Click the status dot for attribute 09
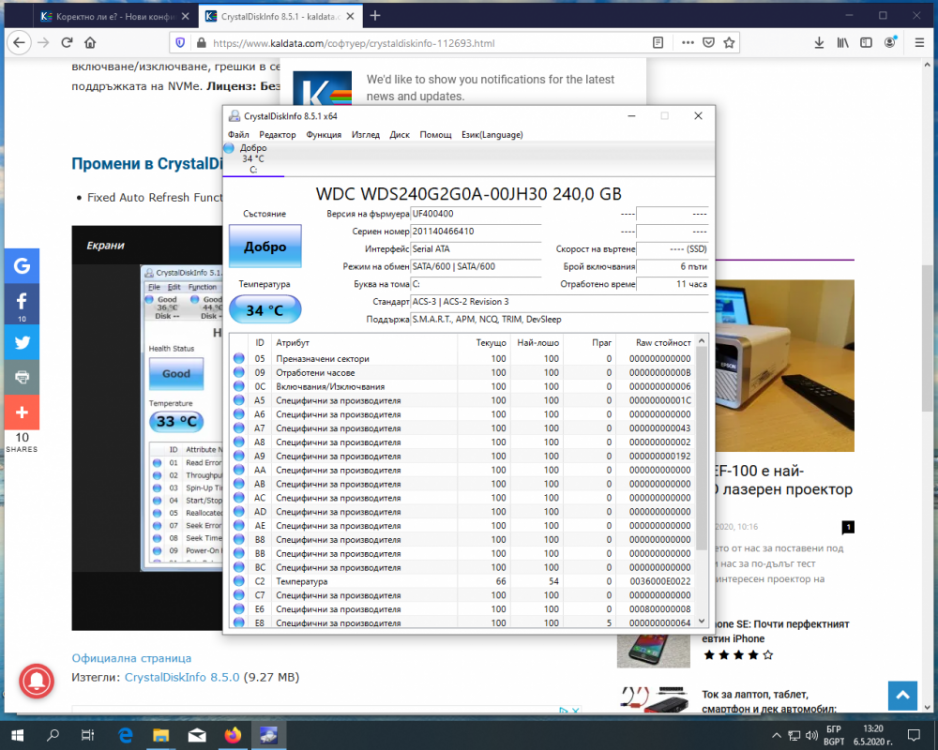The image size is (938, 750). 239,372
